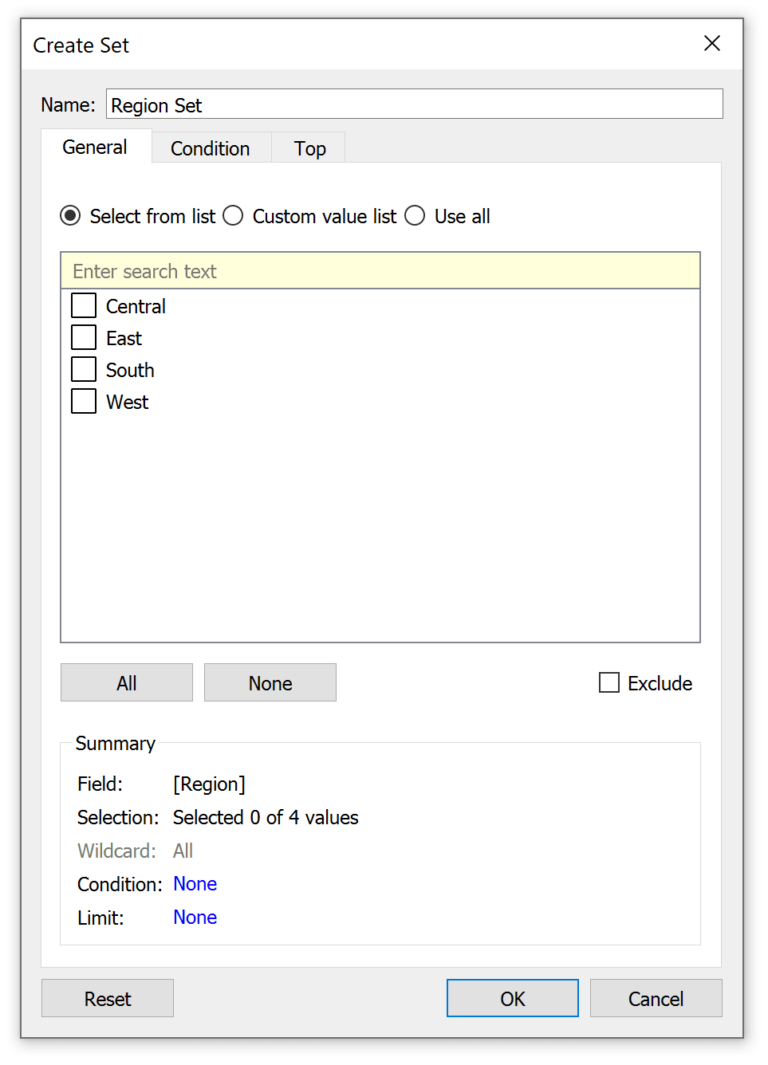Cancel the Create Set dialog
The height and width of the screenshot is (1065, 768).
[x=655, y=998]
